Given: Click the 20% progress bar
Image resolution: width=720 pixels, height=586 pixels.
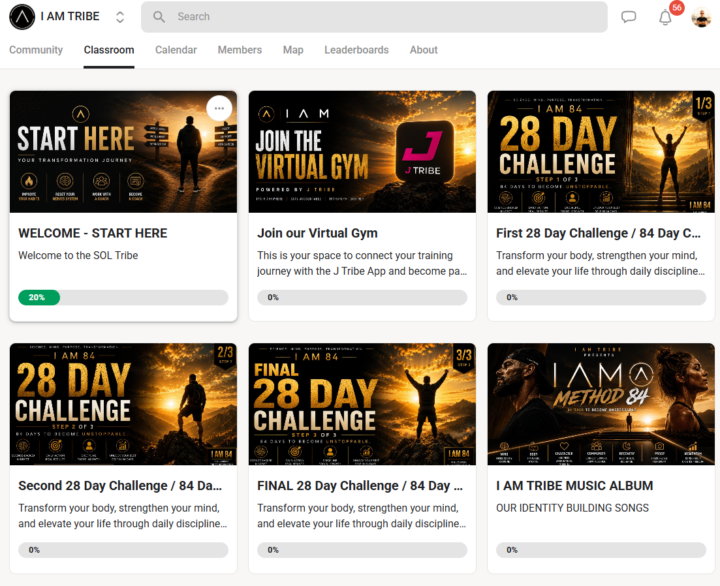Looking at the screenshot, I should coord(123,298).
